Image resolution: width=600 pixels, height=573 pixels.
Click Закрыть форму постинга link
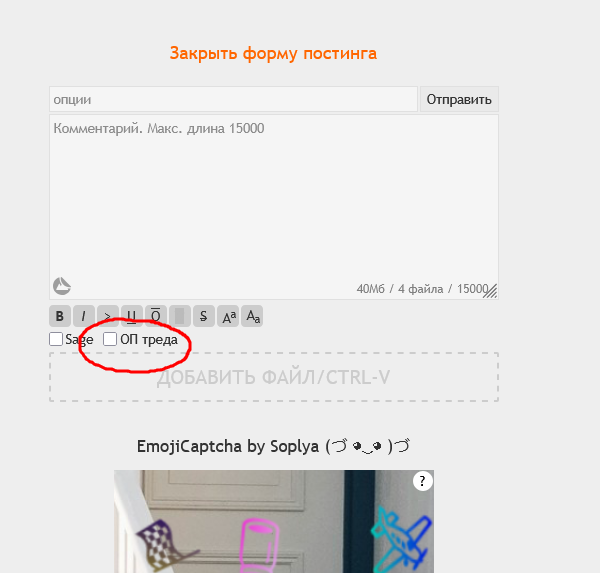[x=273, y=53]
